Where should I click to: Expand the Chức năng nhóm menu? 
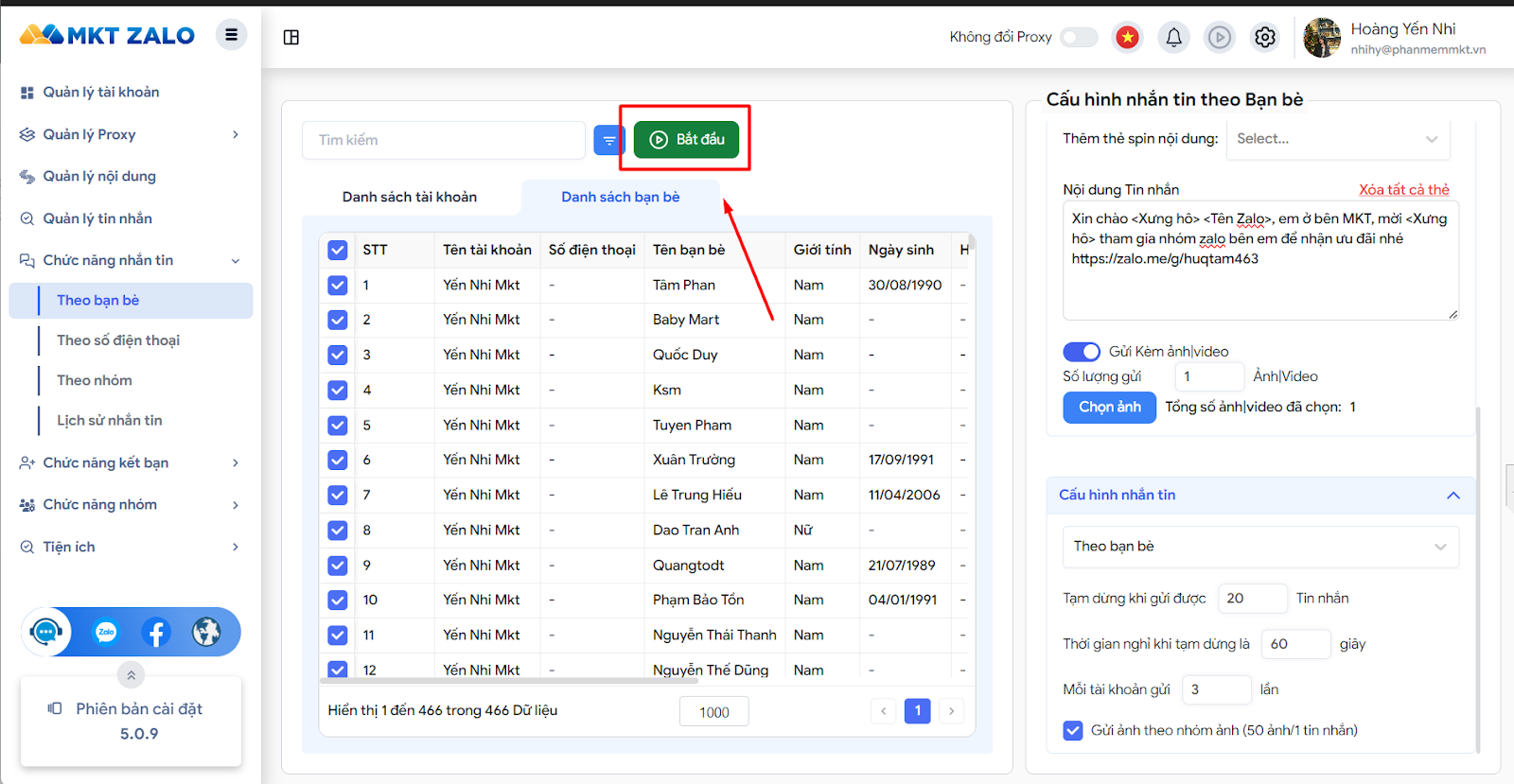coord(131,504)
